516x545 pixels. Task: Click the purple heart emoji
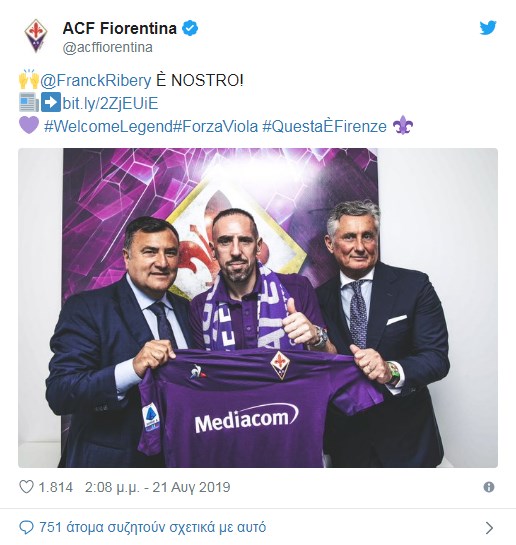click(x=29, y=125)
